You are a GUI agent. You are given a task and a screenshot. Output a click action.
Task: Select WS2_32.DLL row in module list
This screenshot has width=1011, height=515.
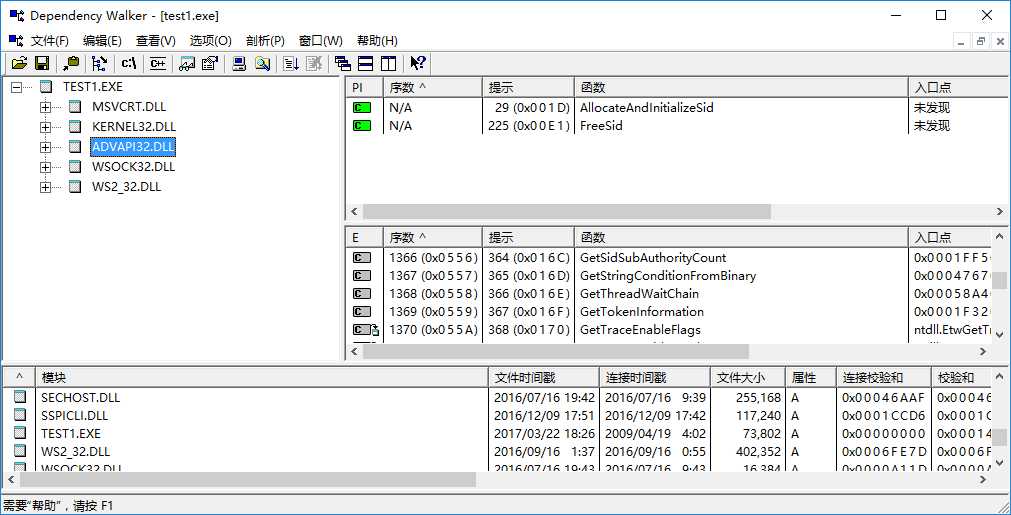tap(496, 452)
